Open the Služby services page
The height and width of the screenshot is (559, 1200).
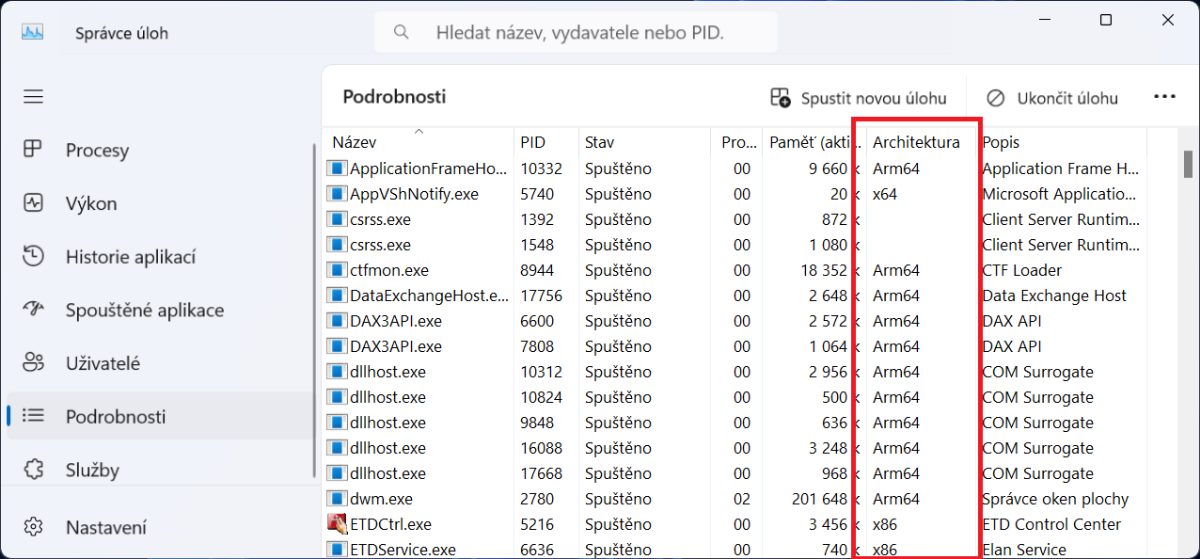tap(92, 470)
